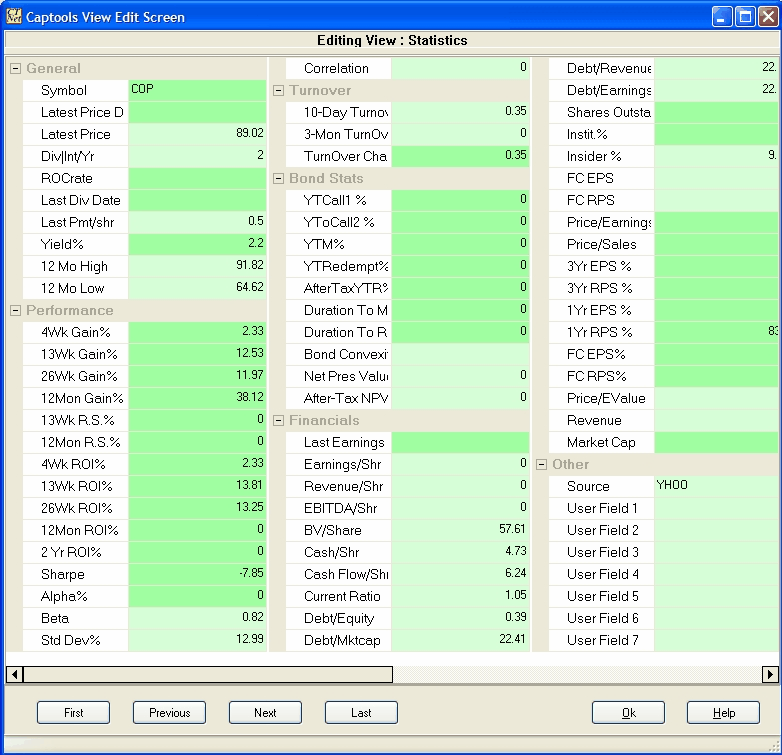Select the Source field showing YHOO
Viewport: 782px width, 755px height.
714,486
